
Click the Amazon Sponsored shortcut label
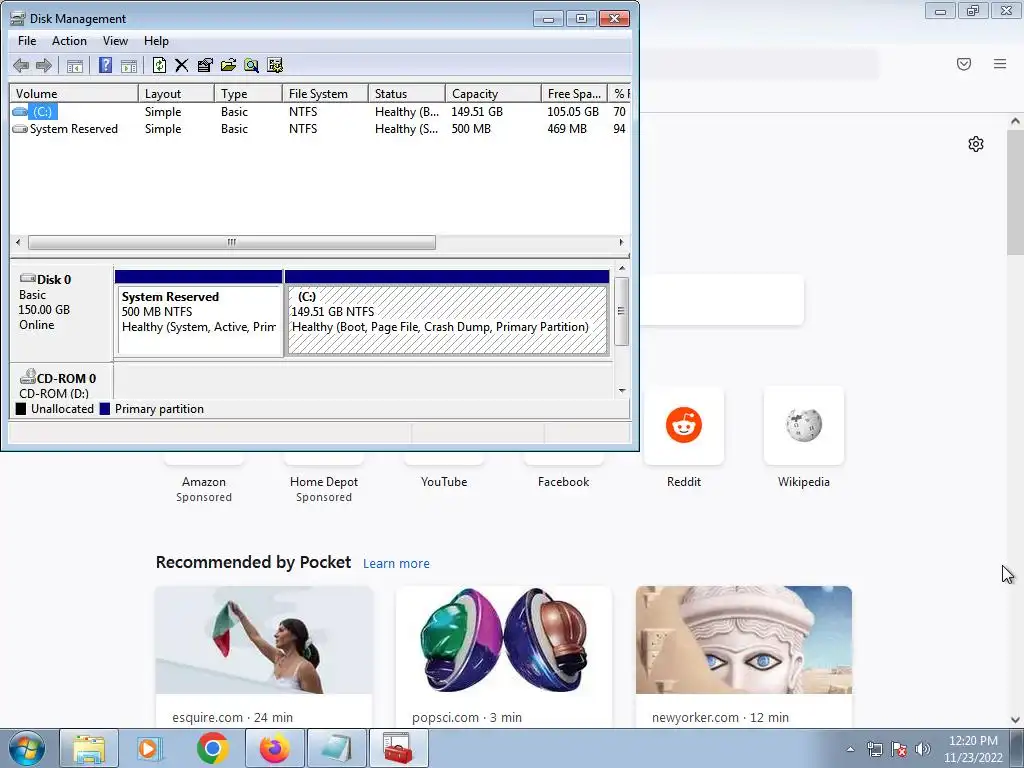tap(204, 489)
